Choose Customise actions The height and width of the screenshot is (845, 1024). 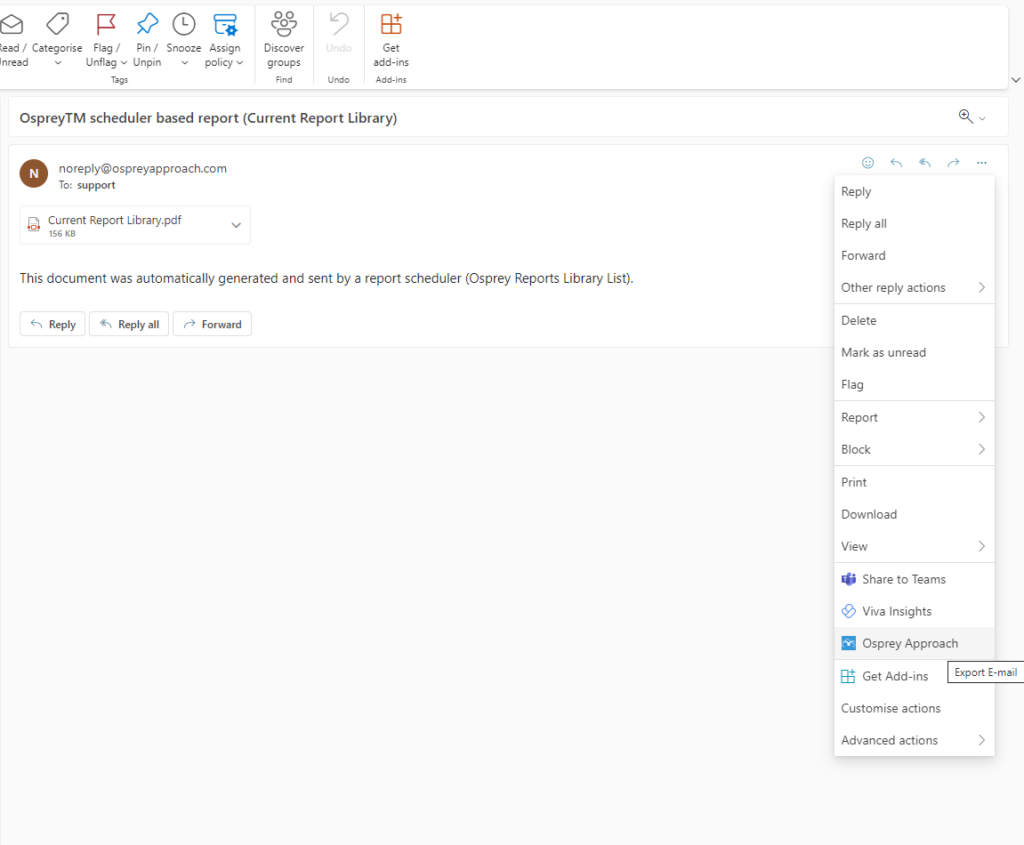pos(914,708)
